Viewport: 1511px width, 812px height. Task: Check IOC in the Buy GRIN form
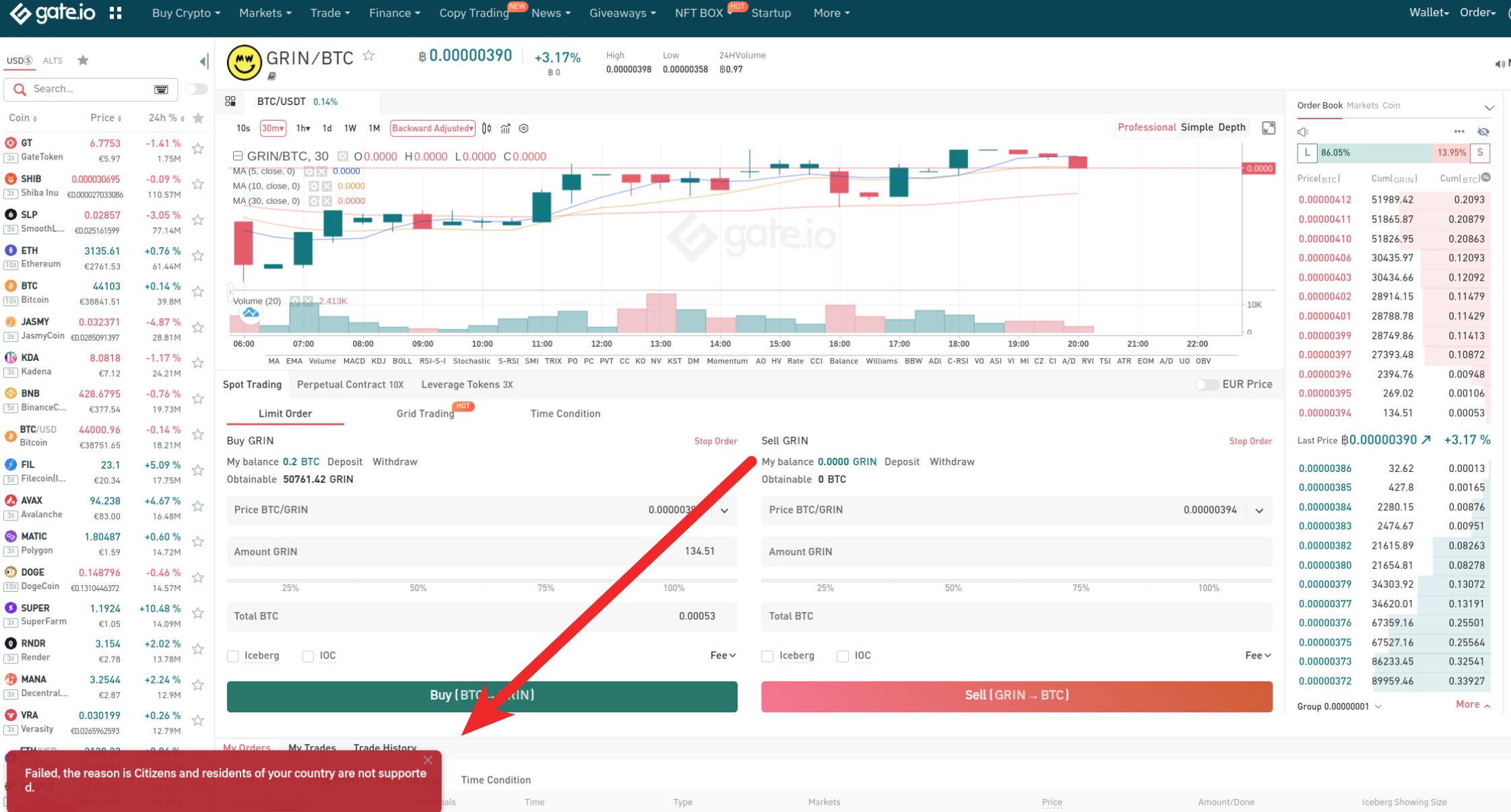click(308, 656)
